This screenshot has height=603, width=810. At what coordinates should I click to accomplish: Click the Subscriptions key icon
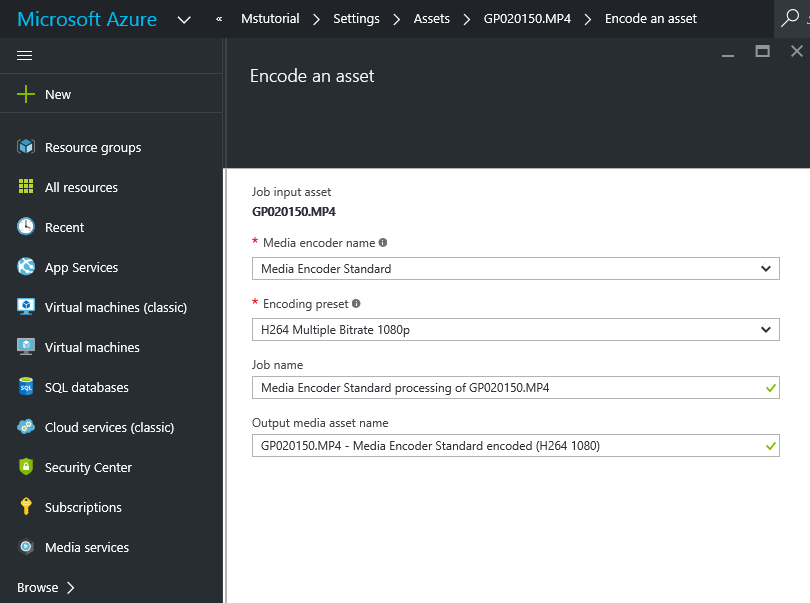[x=26, y=506]
